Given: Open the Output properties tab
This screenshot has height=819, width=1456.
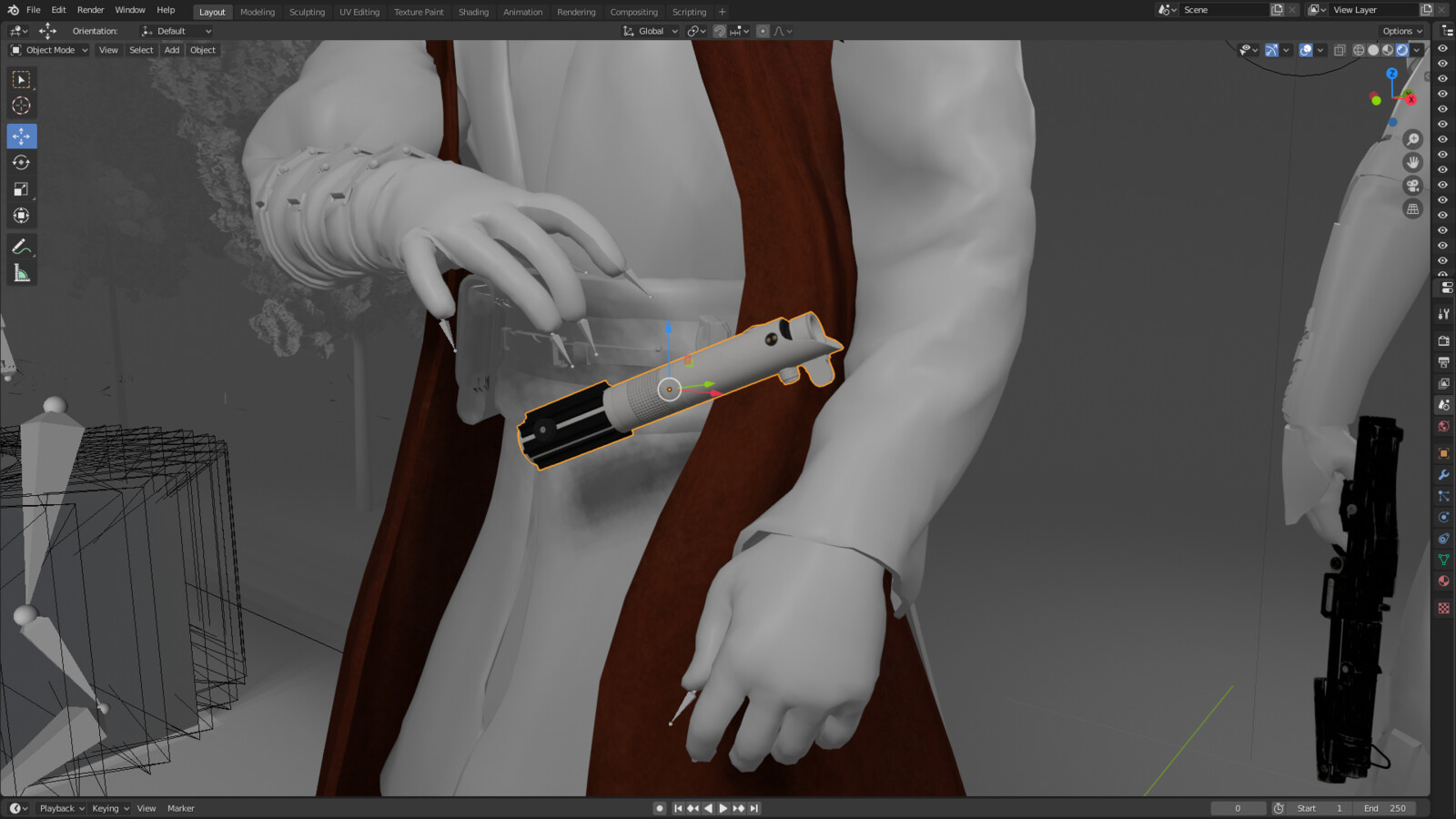Looking at the screenshot, I should [1443, 362].
